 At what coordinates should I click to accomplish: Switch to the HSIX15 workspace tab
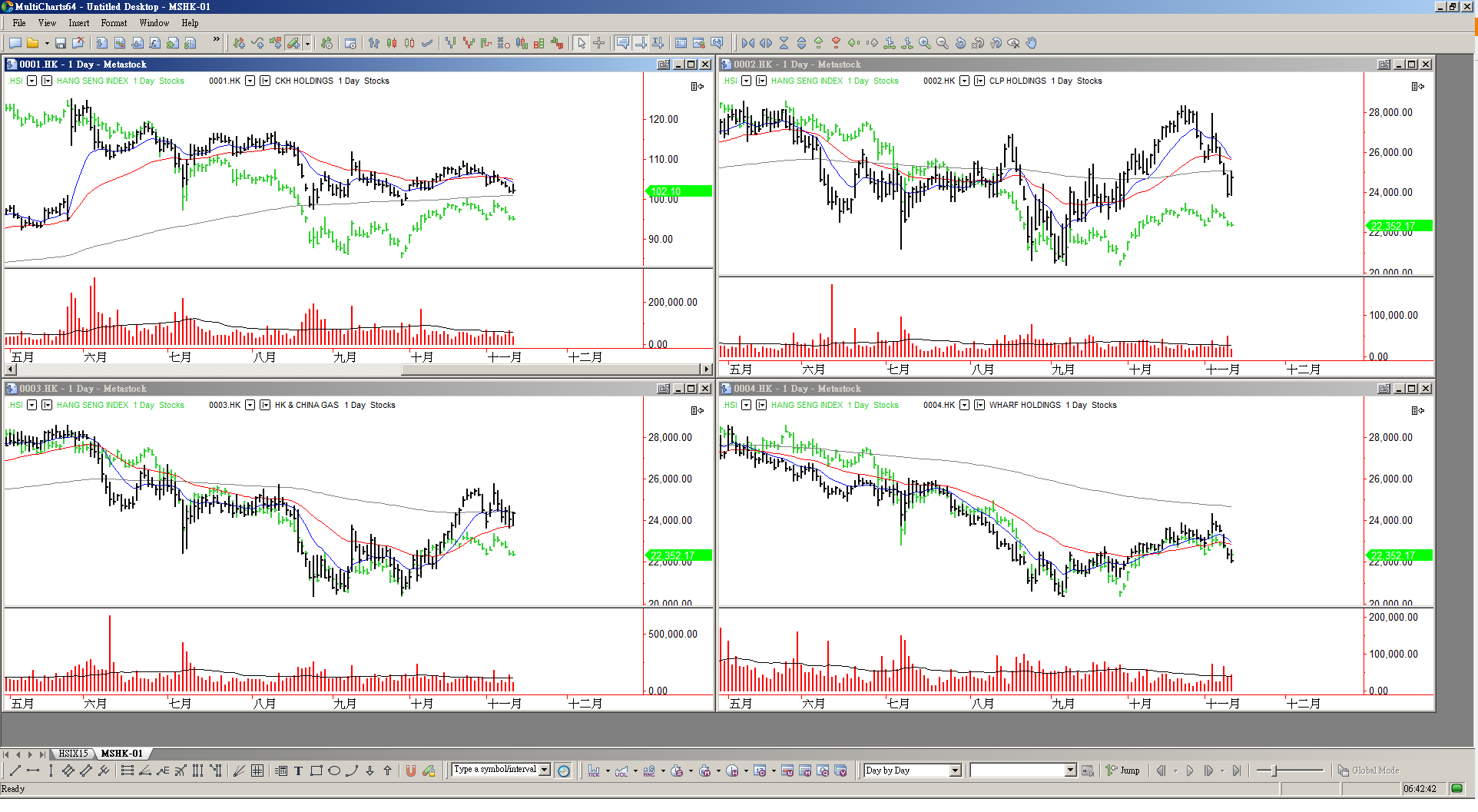pos(74,754)
